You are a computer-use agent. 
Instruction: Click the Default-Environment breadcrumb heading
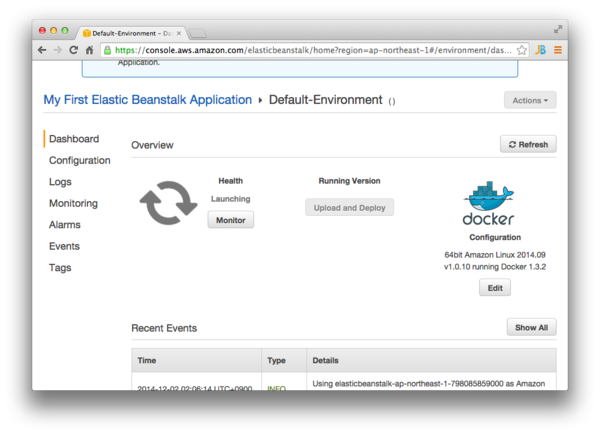pyautogui.click(x=326, y=100)
